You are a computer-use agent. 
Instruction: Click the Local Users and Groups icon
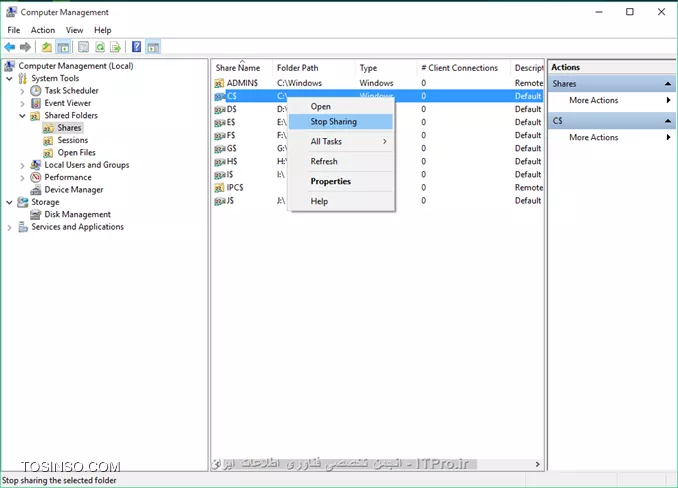coord(36,165)
